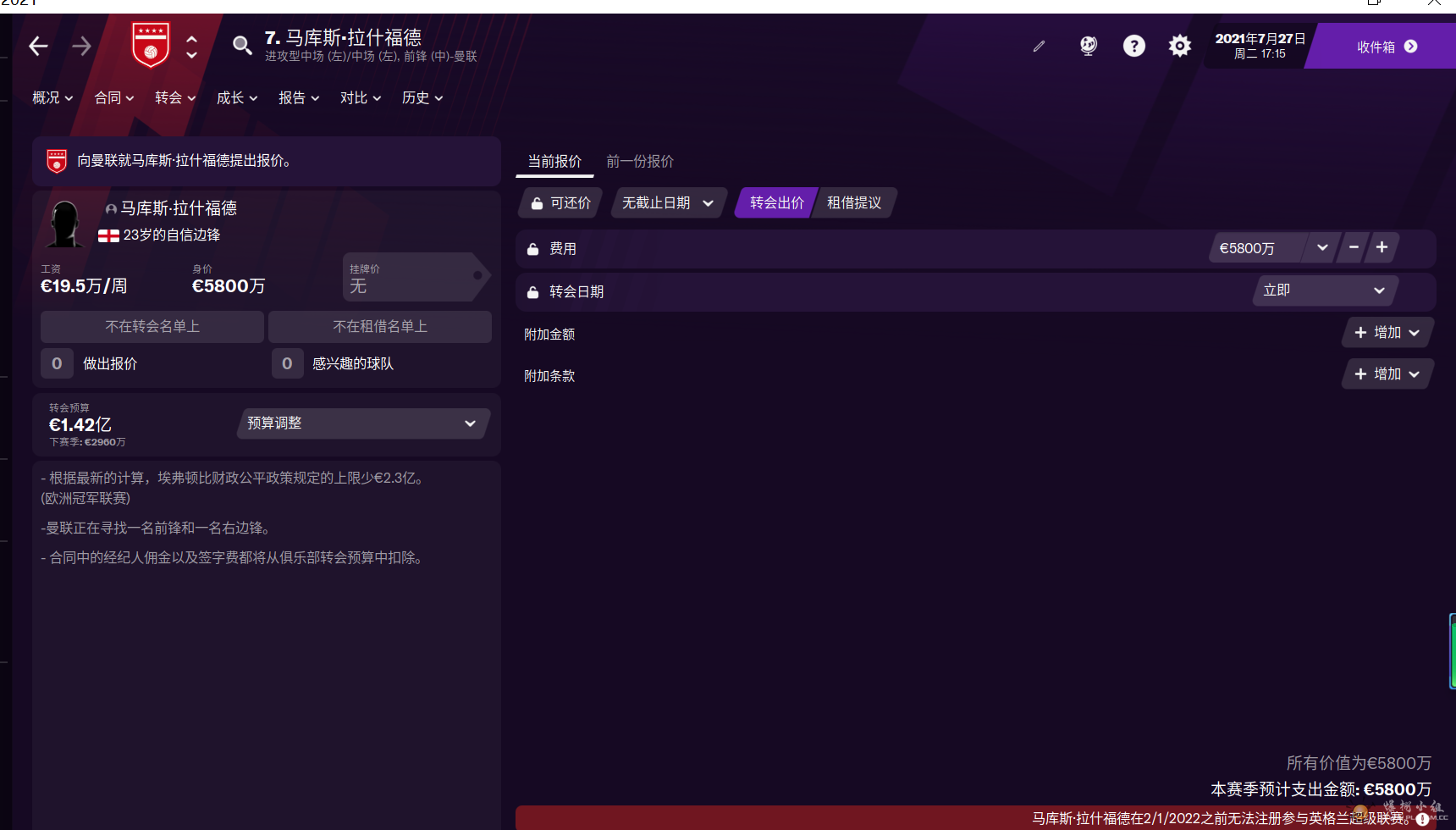Toggle the lock icon beside 费用
This screenshot has height=830, width=1456.
pyautogui.click(x=533, y=249)
